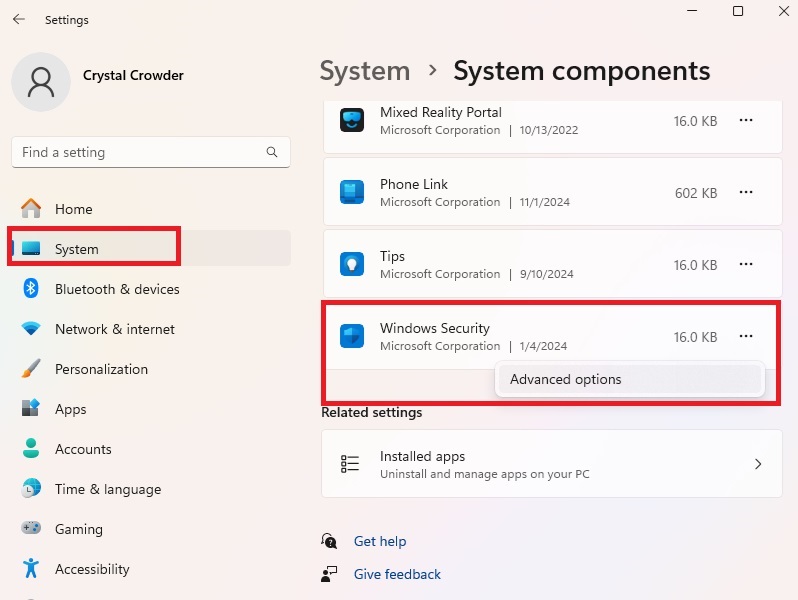
Task: Click the Bluetooth icon in sidebar
Action: tap(31, 288)
